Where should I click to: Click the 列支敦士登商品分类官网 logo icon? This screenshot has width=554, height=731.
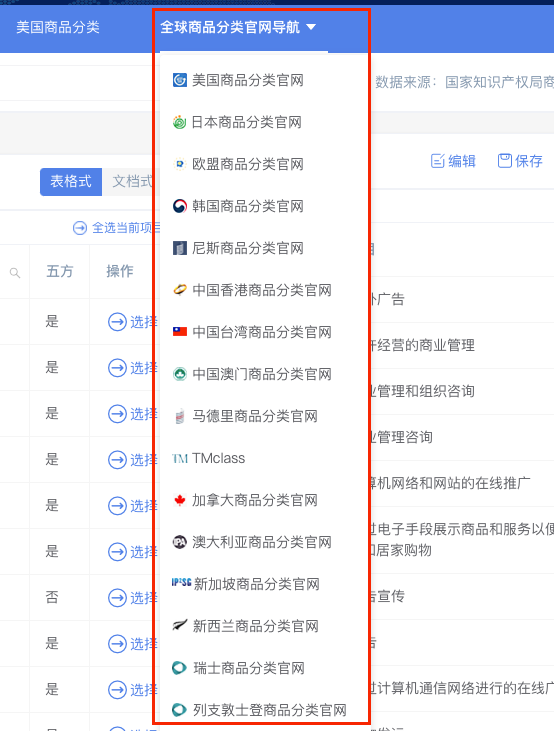point(179,710)
